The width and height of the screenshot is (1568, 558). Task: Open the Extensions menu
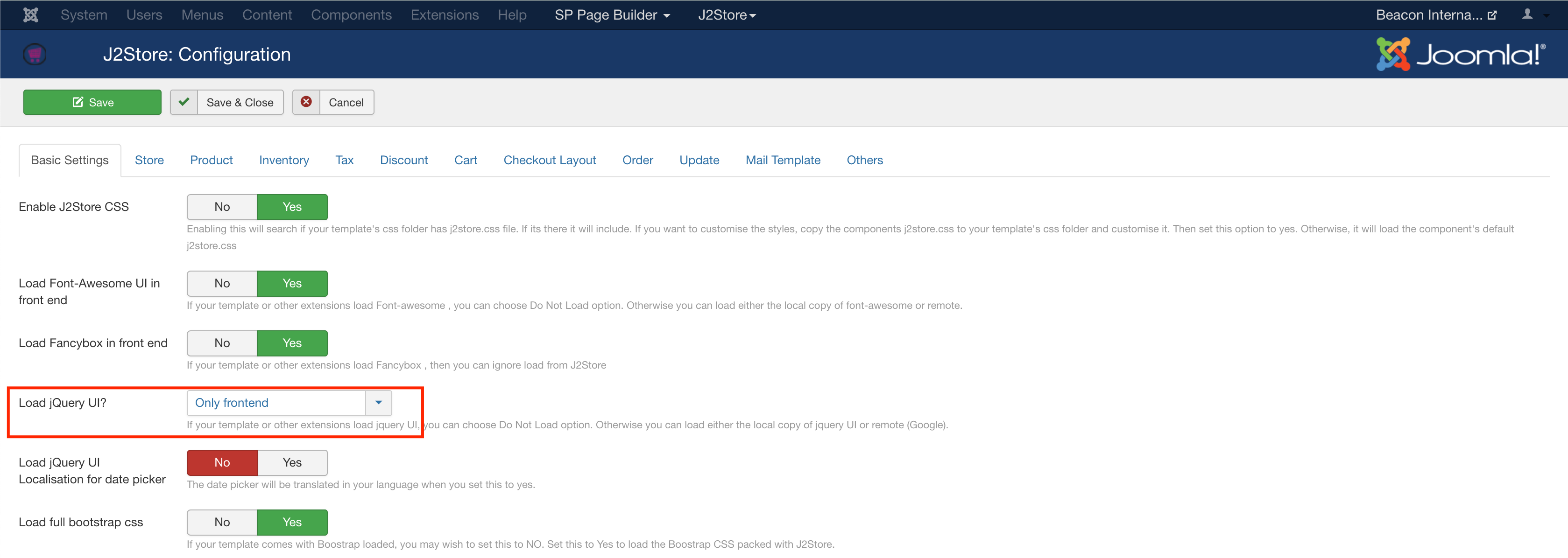445,14
